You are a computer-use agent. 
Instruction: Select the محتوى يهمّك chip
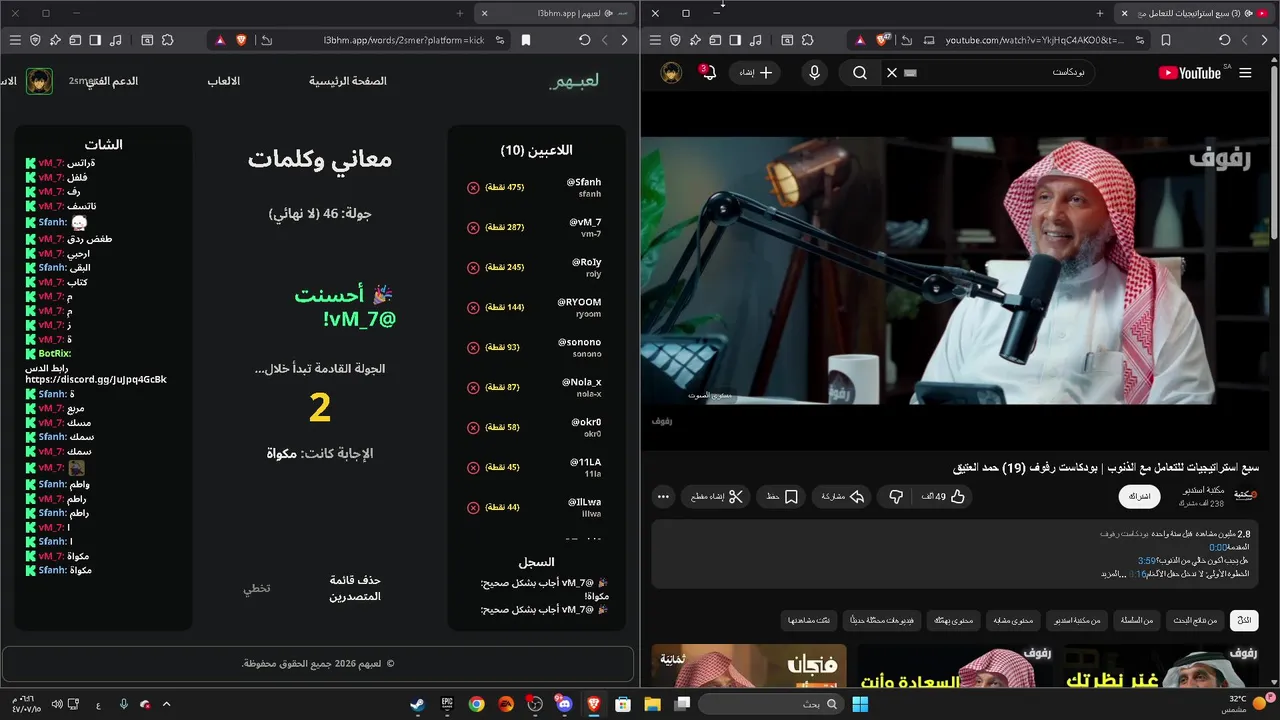pyautogui.click(x=954, y=621)
